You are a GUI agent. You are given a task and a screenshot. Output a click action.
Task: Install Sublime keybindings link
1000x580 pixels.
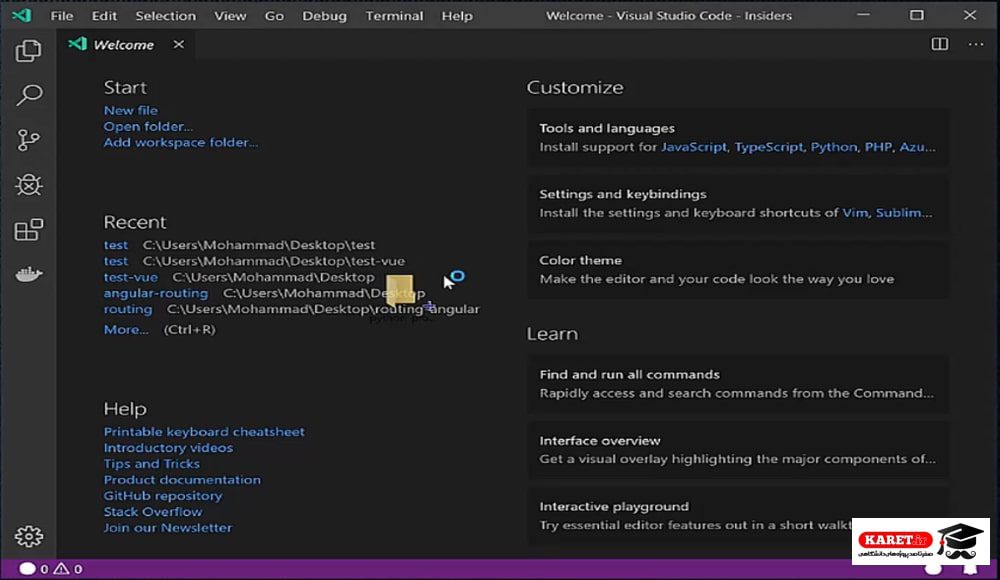903,212
